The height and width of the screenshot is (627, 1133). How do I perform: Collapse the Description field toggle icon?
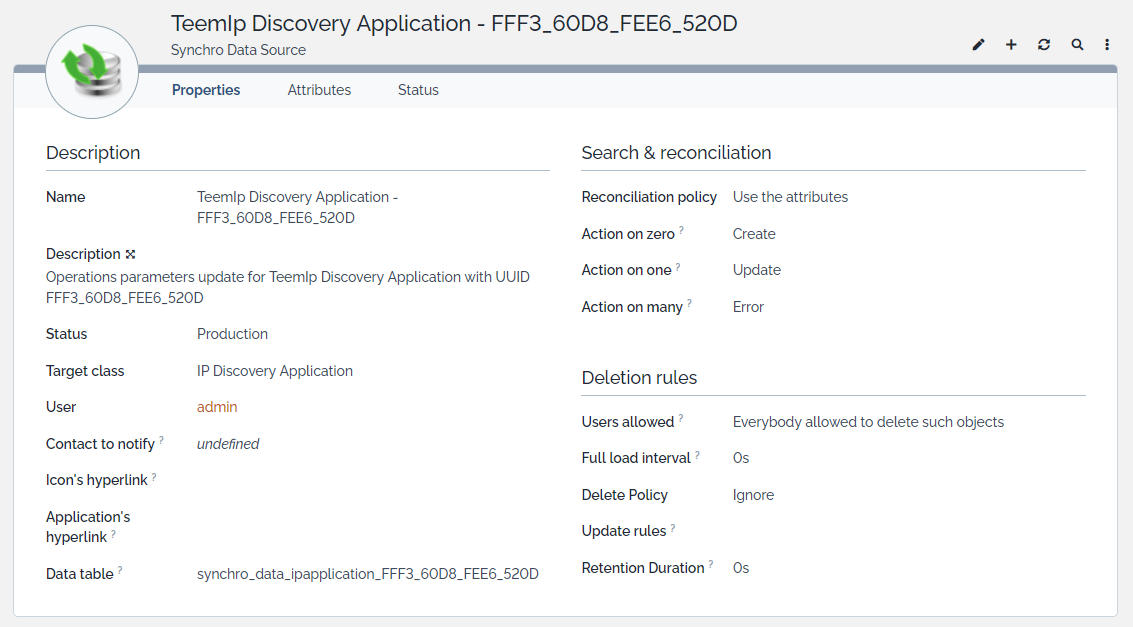coord(130,254)
